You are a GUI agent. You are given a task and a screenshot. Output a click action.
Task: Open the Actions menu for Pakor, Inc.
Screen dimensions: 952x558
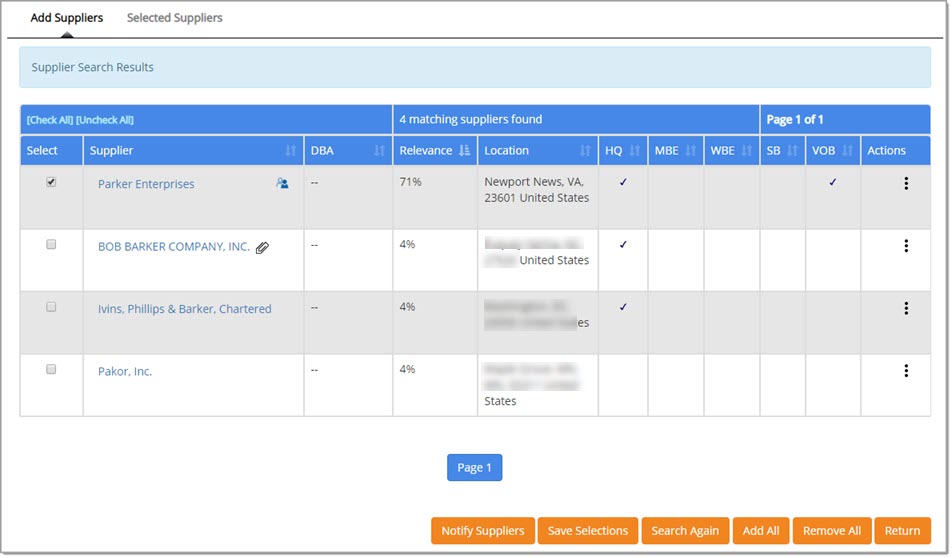[x=906, y=371]
